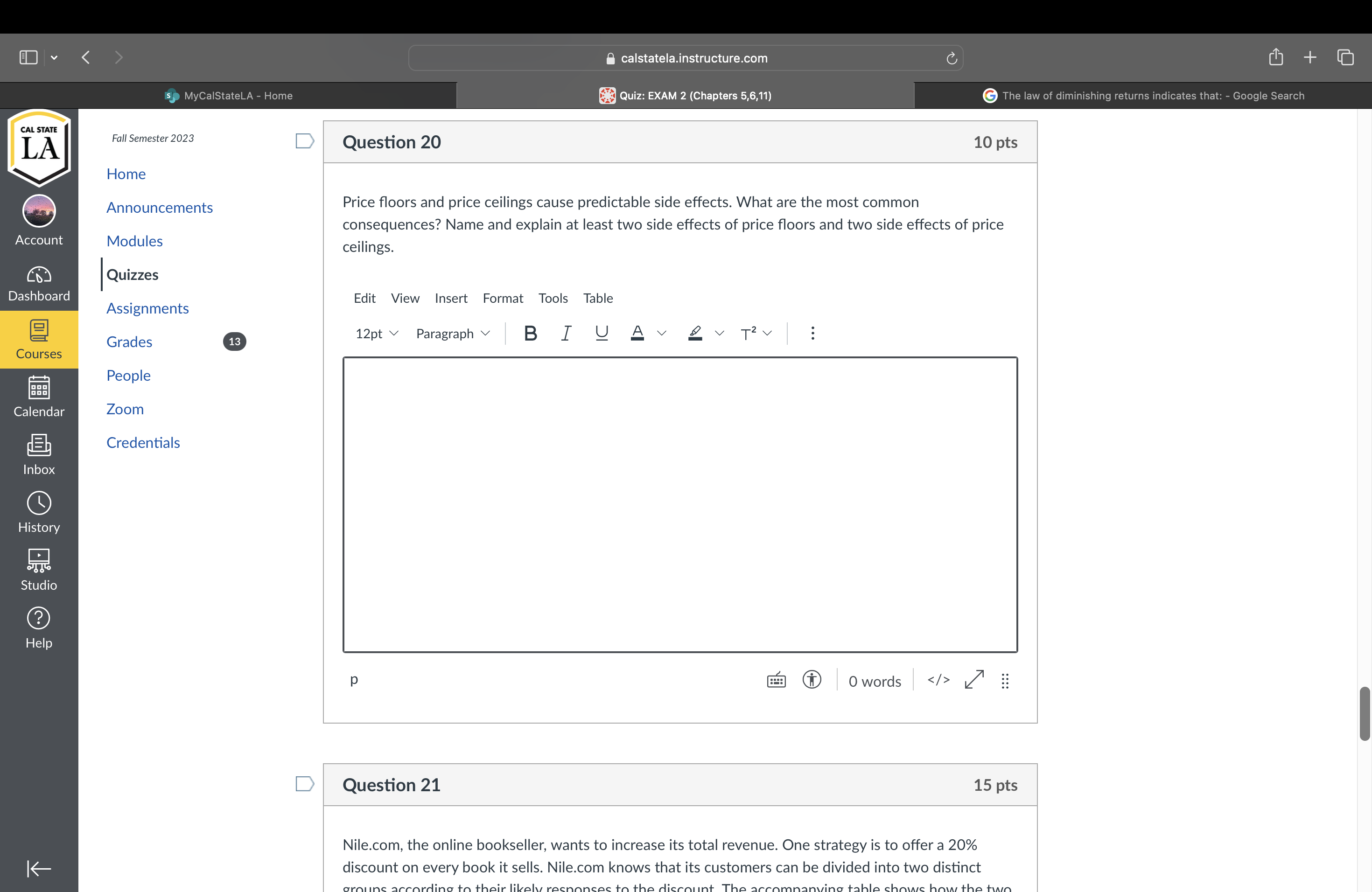Click the Bold formatting icon
Screen dimensions: 1372x892
[530, 333]
